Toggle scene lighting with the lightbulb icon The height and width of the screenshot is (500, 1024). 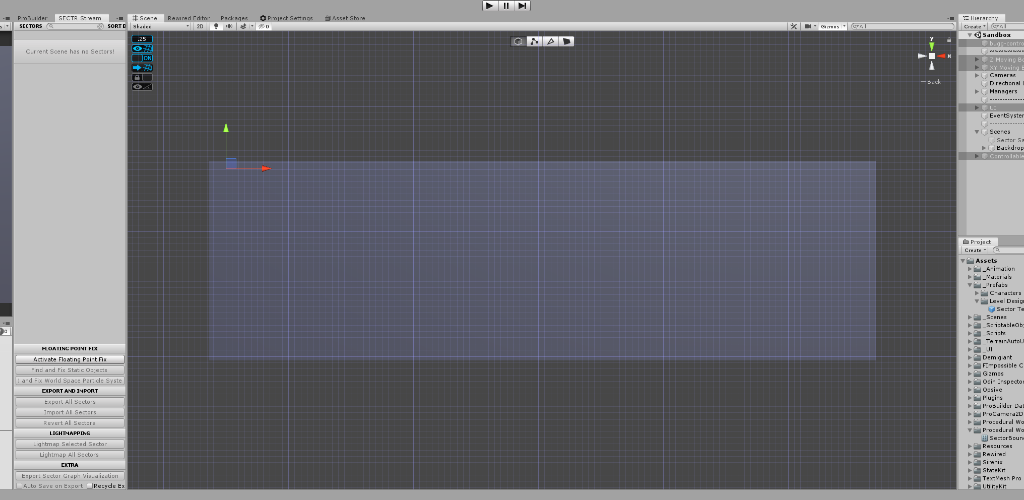tap(216, 26)
